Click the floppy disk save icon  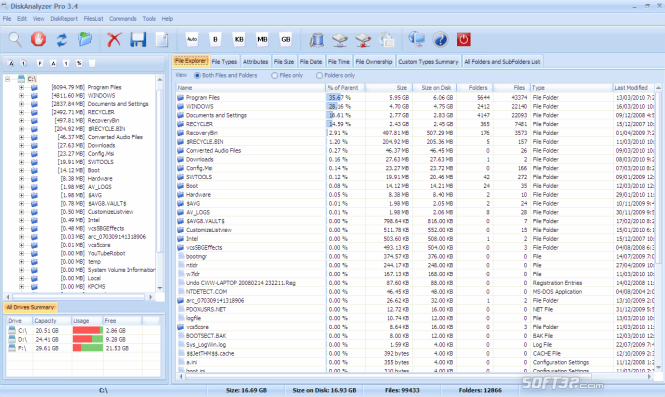coord(138,39)
